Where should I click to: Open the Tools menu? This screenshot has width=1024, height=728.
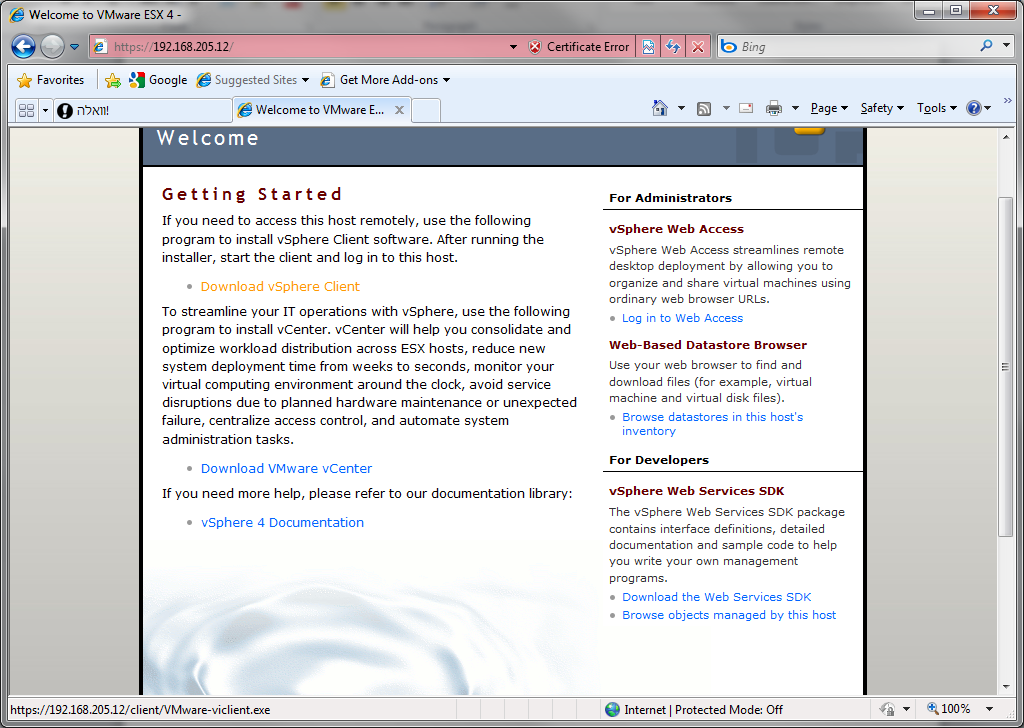pos(936,108)
